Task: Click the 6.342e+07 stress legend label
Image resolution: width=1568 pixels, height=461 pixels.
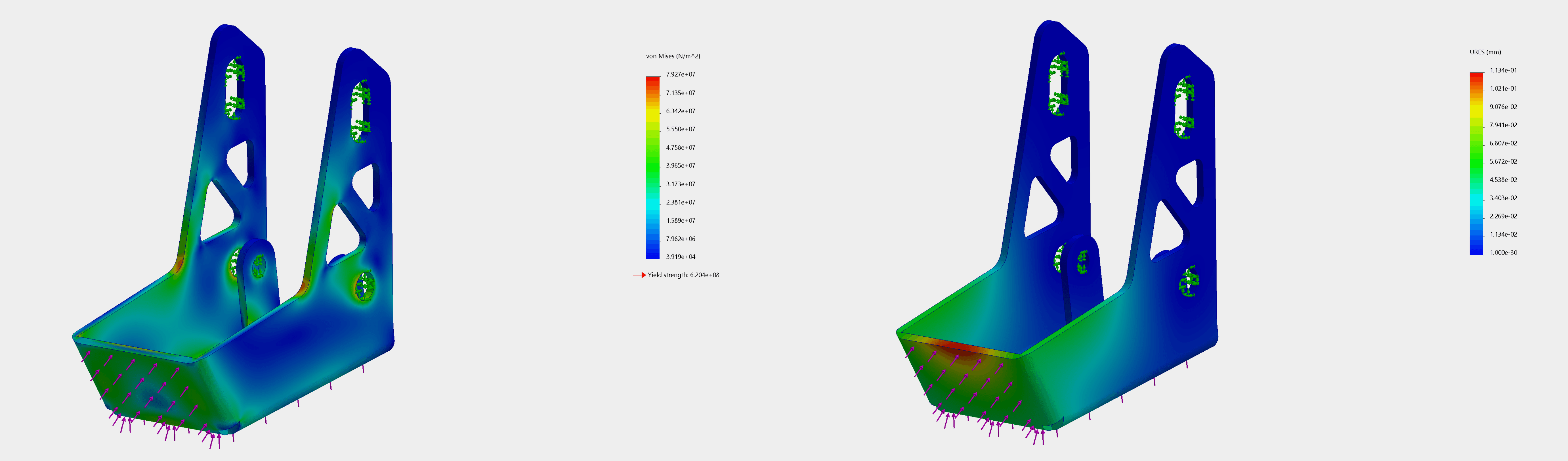Action: 680,111
